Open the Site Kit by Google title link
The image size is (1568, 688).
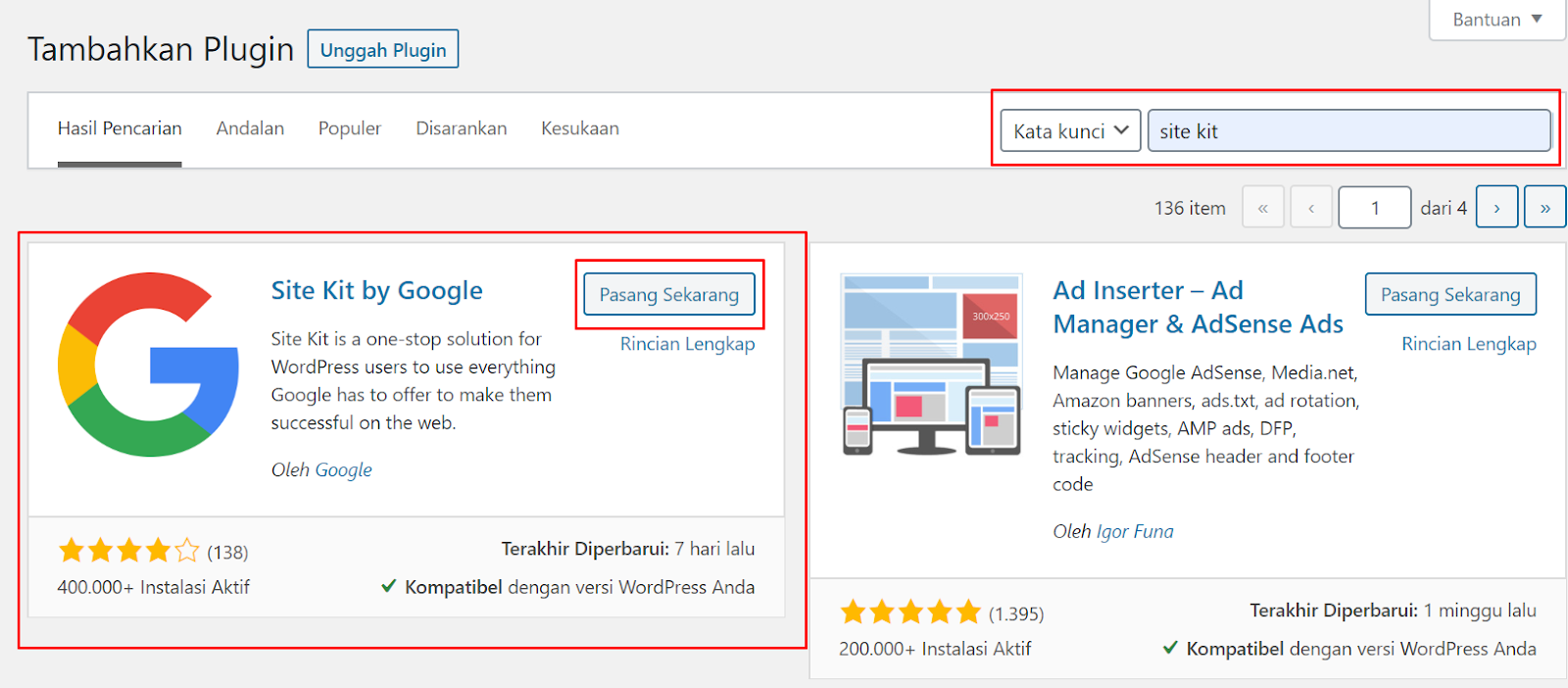tap(376, 291)
